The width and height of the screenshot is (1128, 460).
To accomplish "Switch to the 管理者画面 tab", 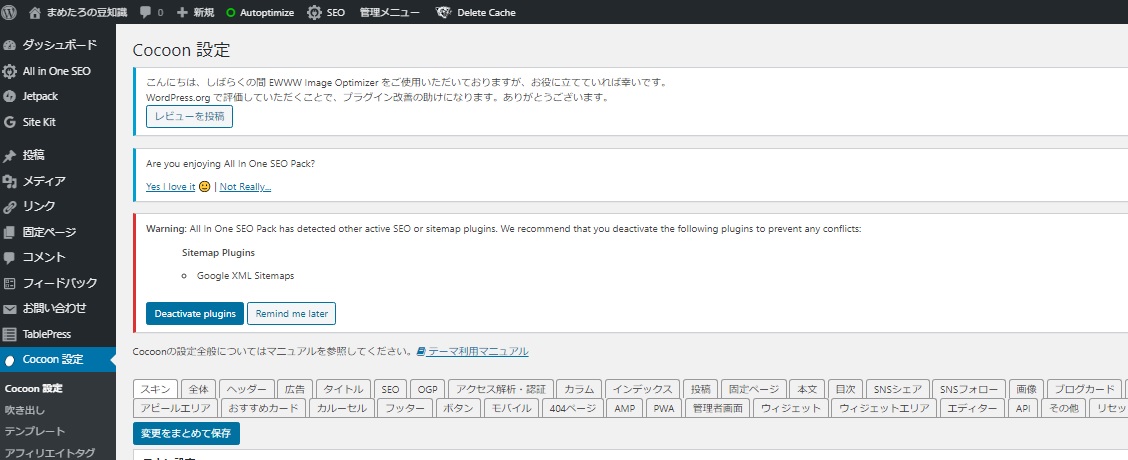I will (717, 408).
